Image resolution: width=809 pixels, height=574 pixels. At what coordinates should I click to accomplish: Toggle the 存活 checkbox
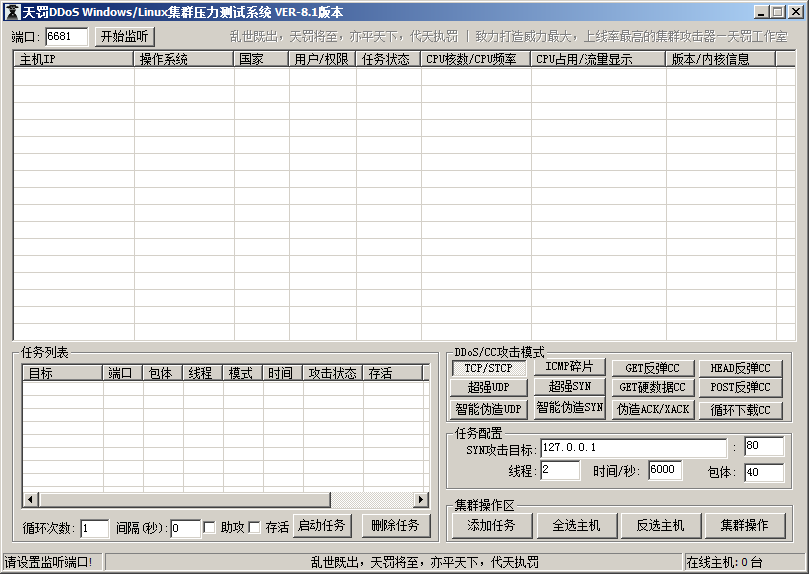pos(254,527)
